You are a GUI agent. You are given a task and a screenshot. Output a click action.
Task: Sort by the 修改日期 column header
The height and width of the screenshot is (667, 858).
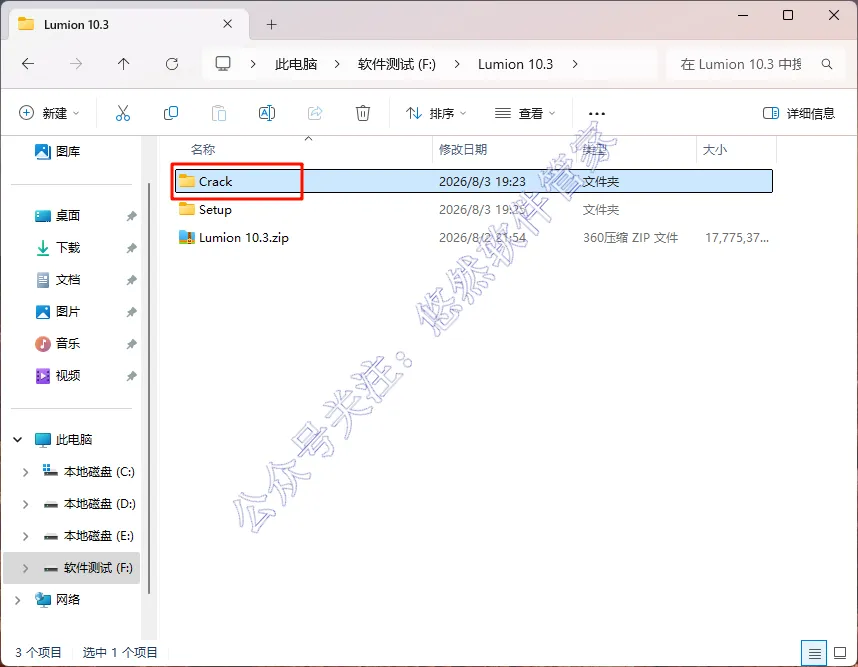(x=463, y=149)
